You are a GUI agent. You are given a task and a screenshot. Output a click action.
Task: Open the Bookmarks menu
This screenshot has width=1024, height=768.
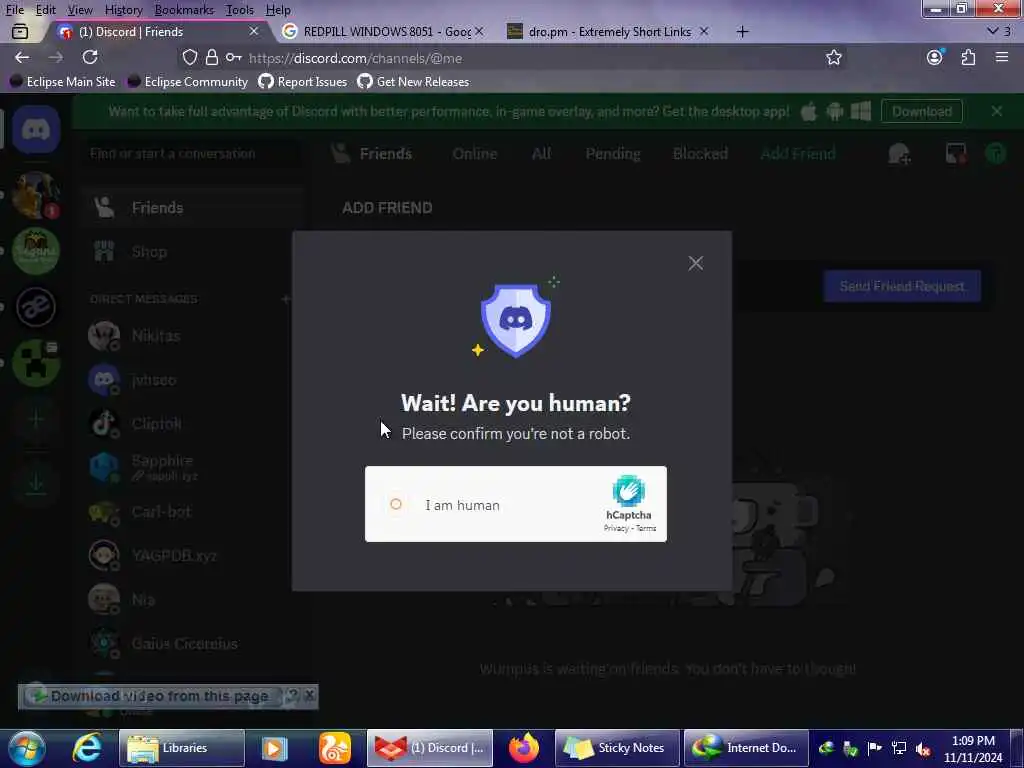(x=184, y=10)
